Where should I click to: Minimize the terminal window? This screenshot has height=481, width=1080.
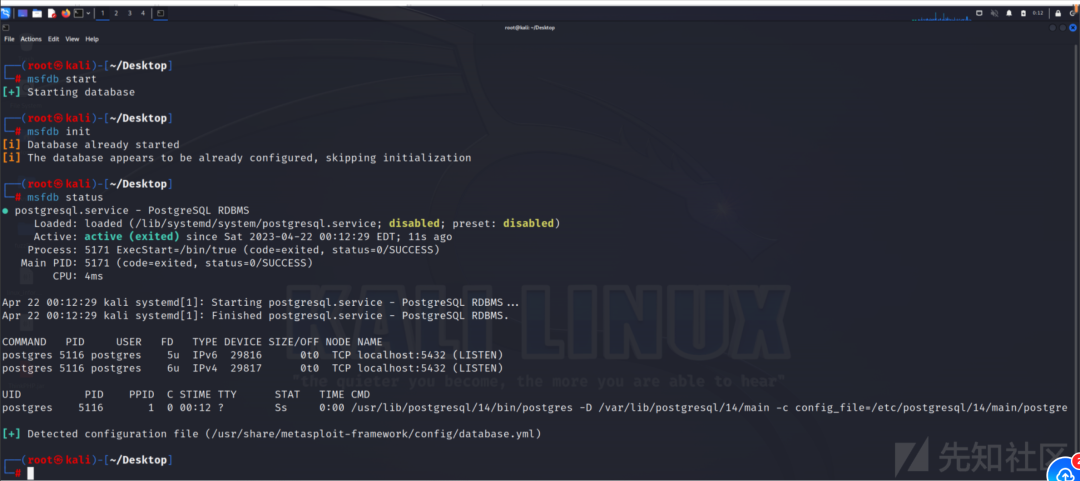click(x=1052, y=28)
